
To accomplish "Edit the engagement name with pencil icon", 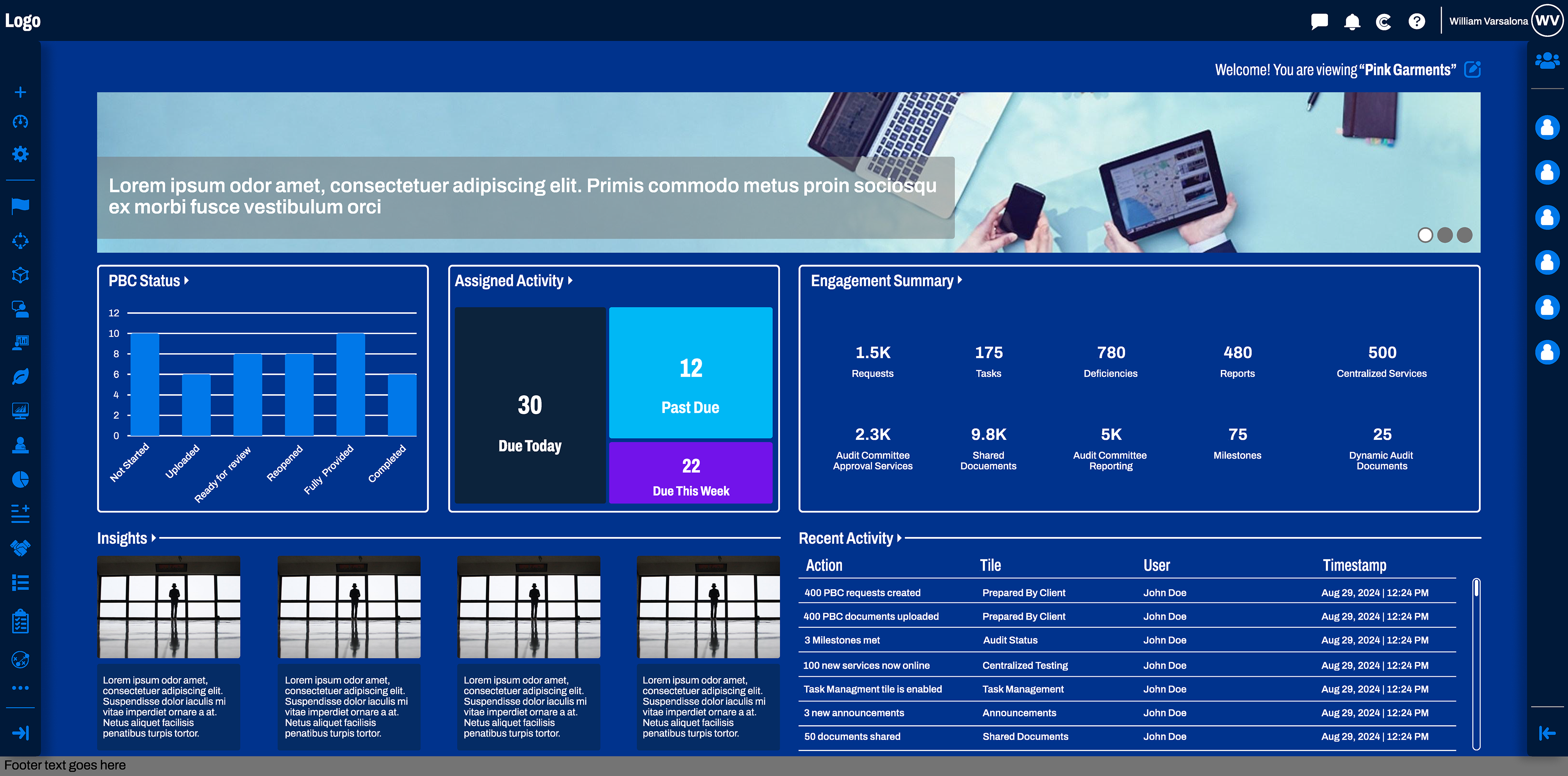I will (1472, 69).
